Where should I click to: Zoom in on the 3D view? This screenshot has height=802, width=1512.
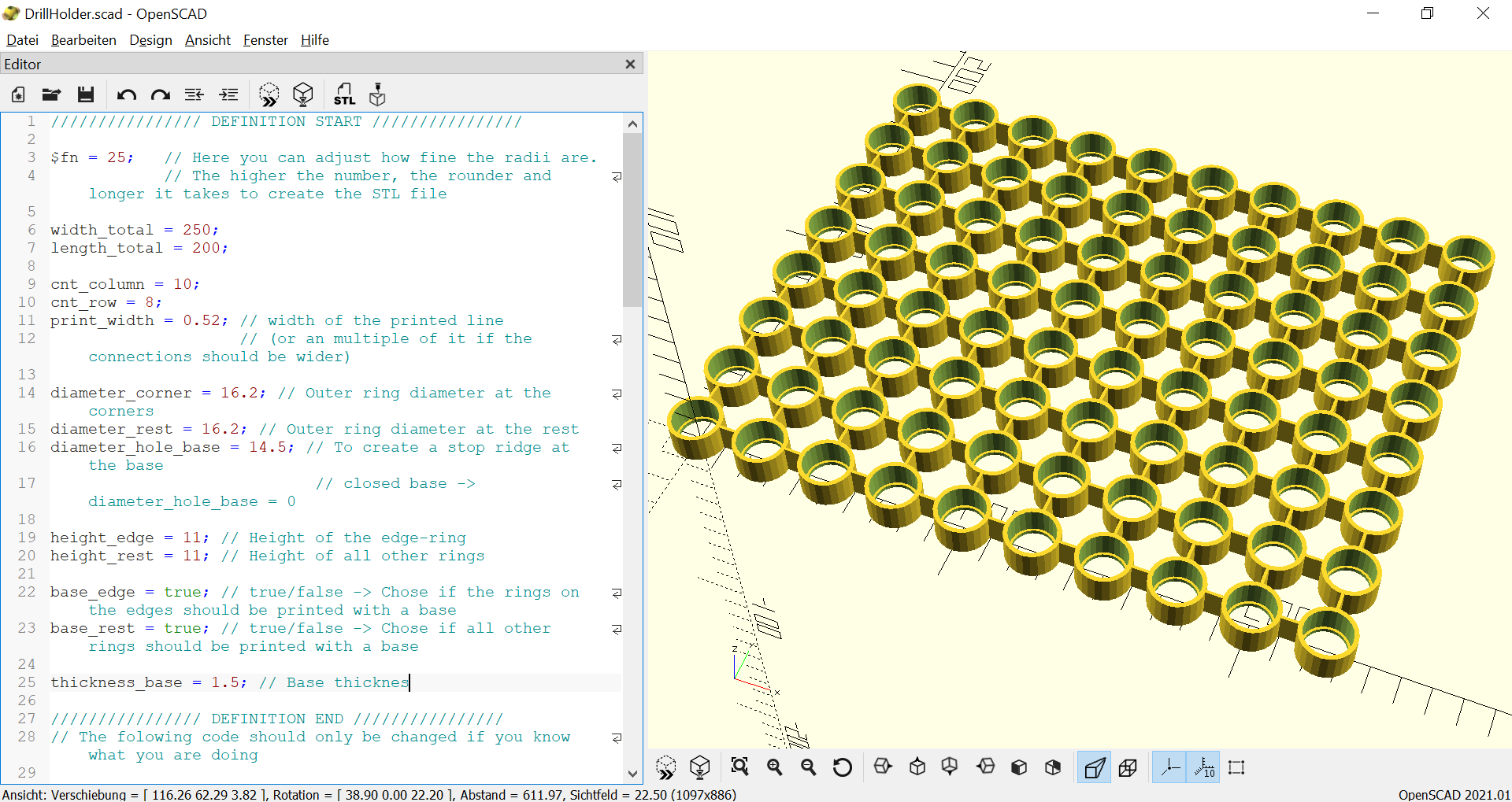[775, 767]
